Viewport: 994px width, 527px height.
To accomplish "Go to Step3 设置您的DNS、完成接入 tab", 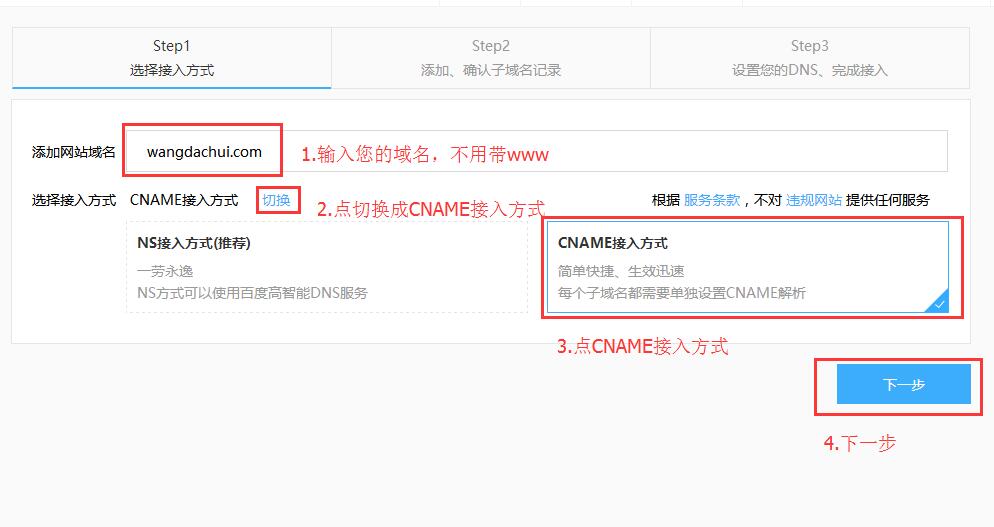I will coord(810,58).
